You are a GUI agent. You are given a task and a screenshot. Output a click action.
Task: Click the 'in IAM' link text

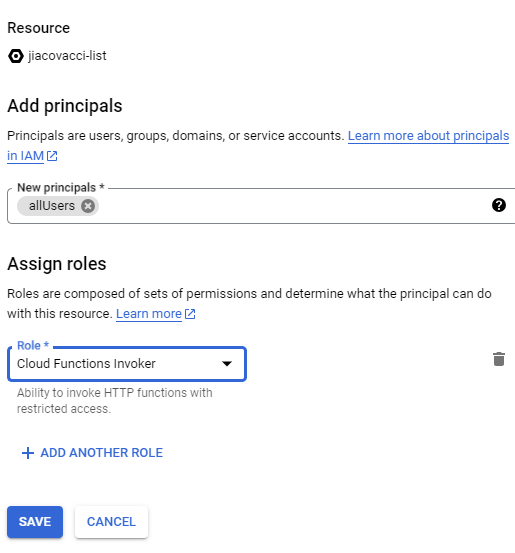(x=25, y=156)
